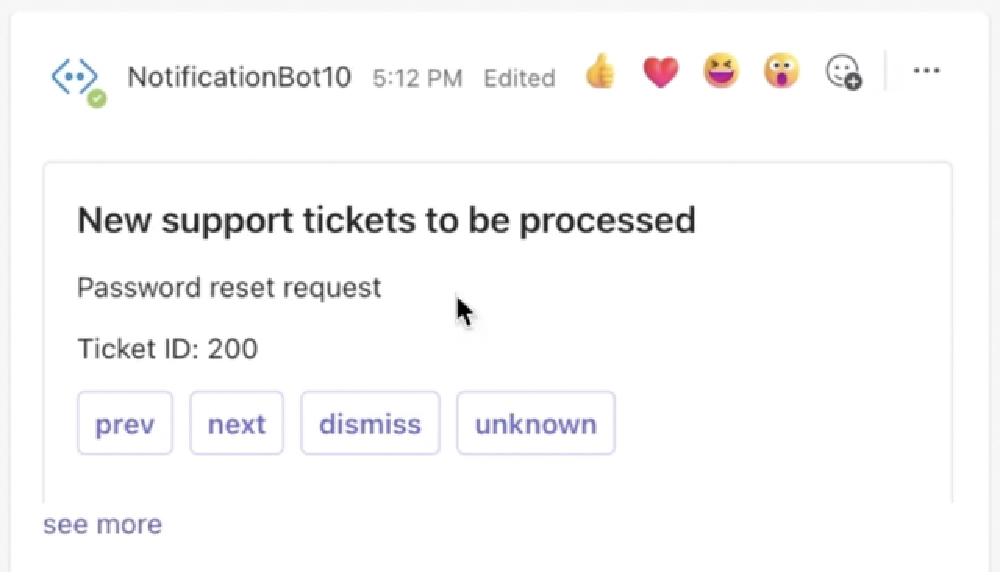
Task: Click the 5:12 PM timestamp
Action: click(417, 78)
